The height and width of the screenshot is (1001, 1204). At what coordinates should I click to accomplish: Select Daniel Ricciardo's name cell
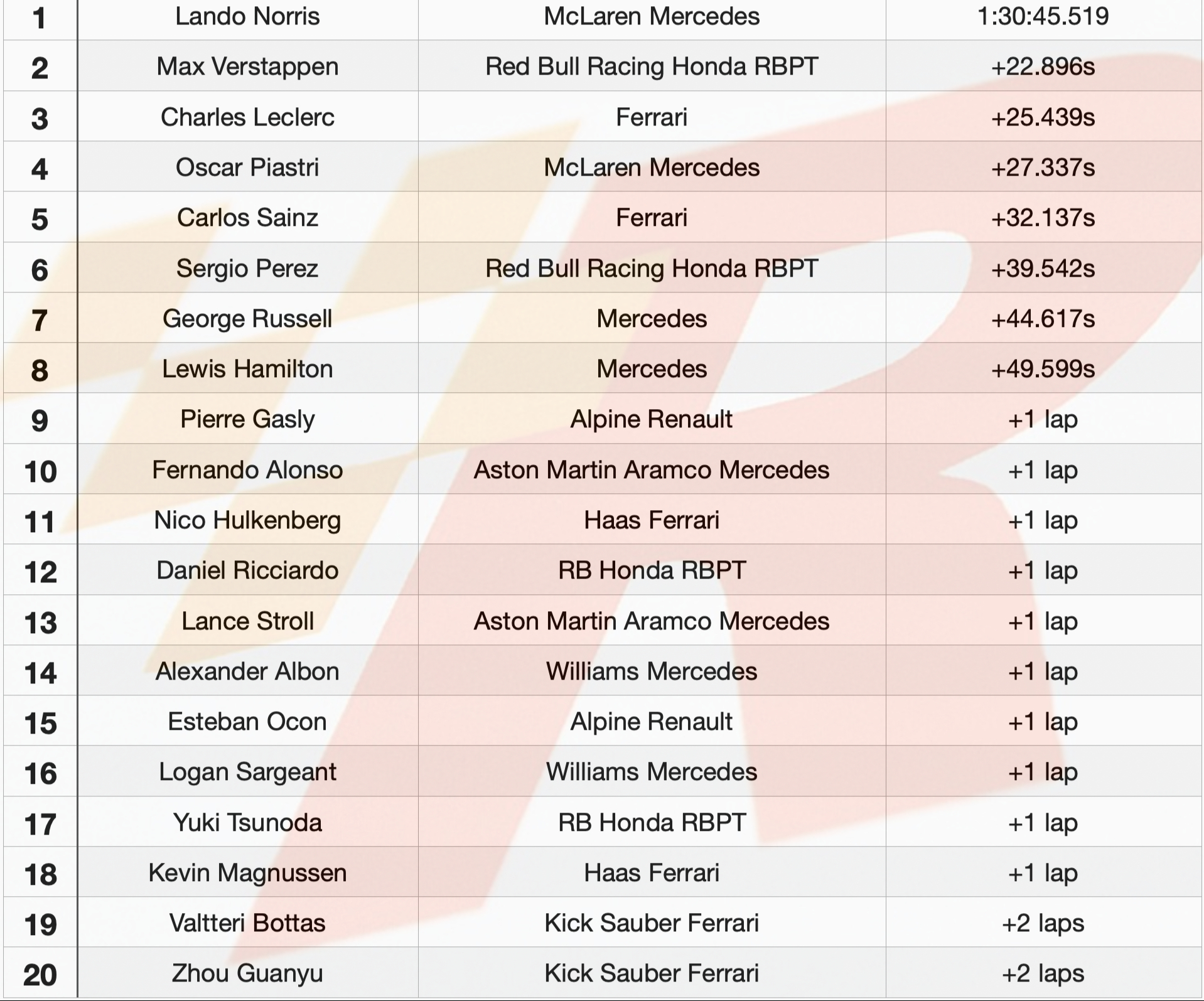[247, 570]
